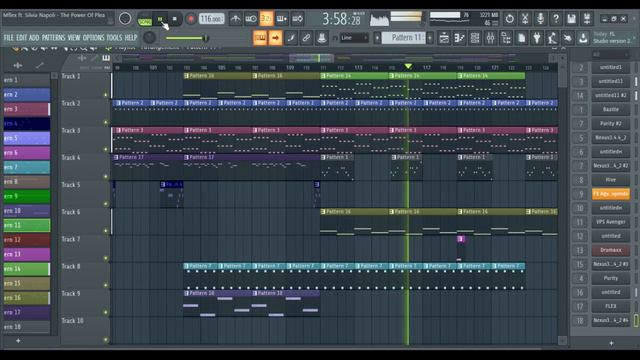
Task: Toggle auto-scroll orange arrow icon
Action: tap(276, 38)
